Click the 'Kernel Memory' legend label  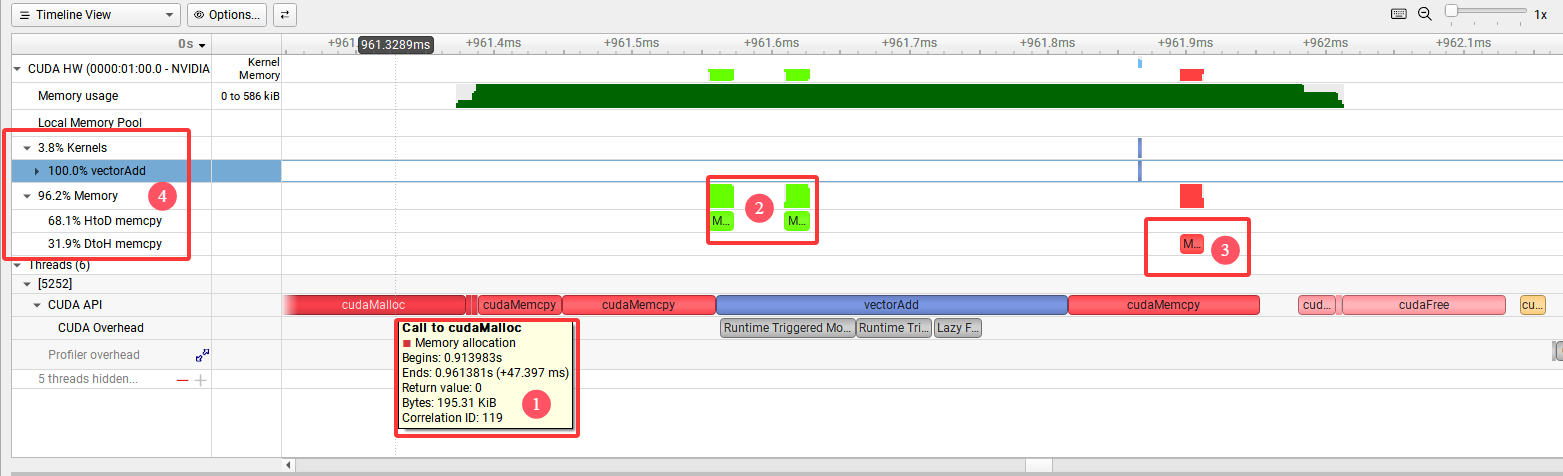point(258,68)
